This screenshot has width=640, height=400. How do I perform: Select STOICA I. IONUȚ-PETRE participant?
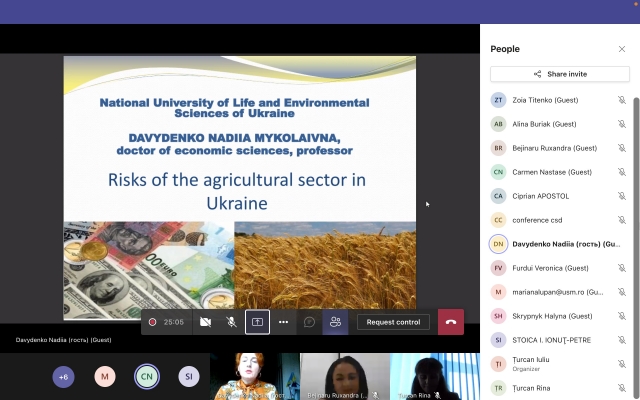pos(560,340)
